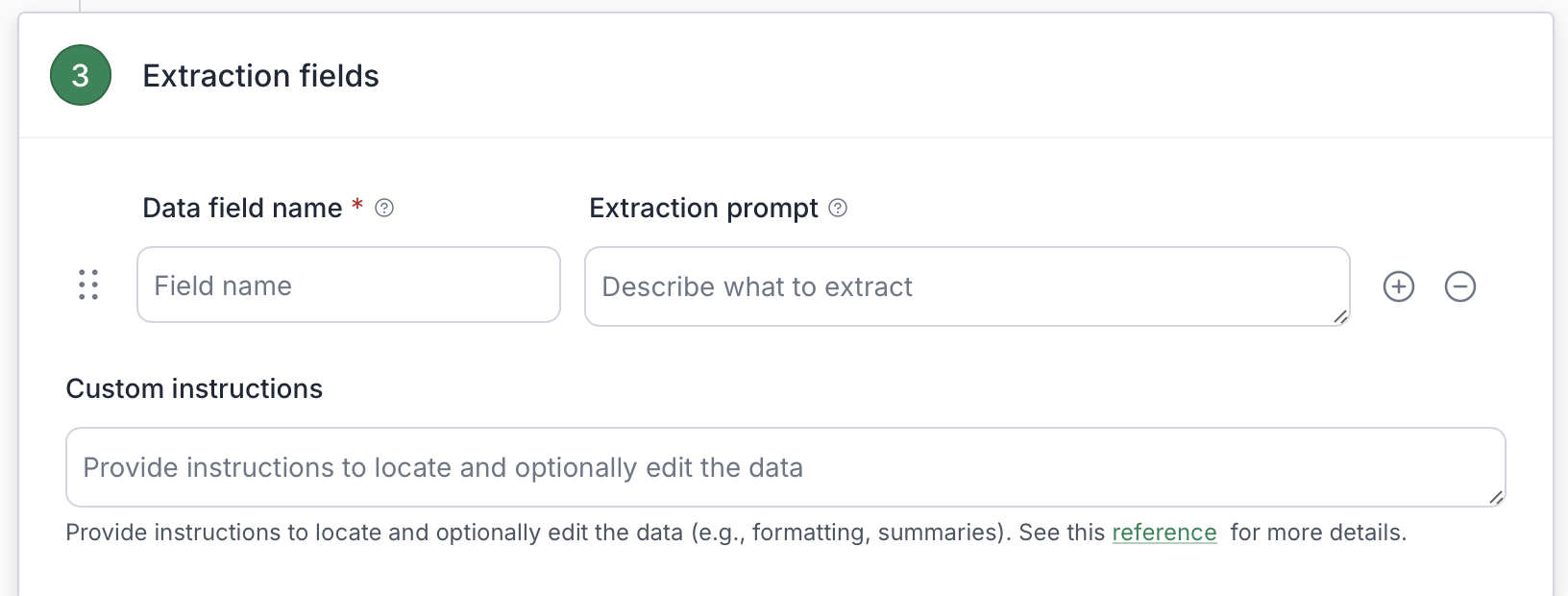This screenshot has height=596, width=1568.
Task: Click resize grip of Custom instructions box
Action: (1497, 497)
